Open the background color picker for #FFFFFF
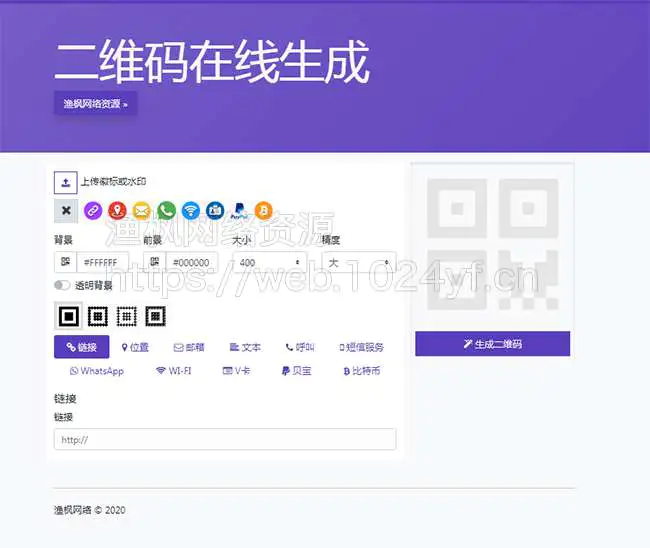 pos(66,263)
